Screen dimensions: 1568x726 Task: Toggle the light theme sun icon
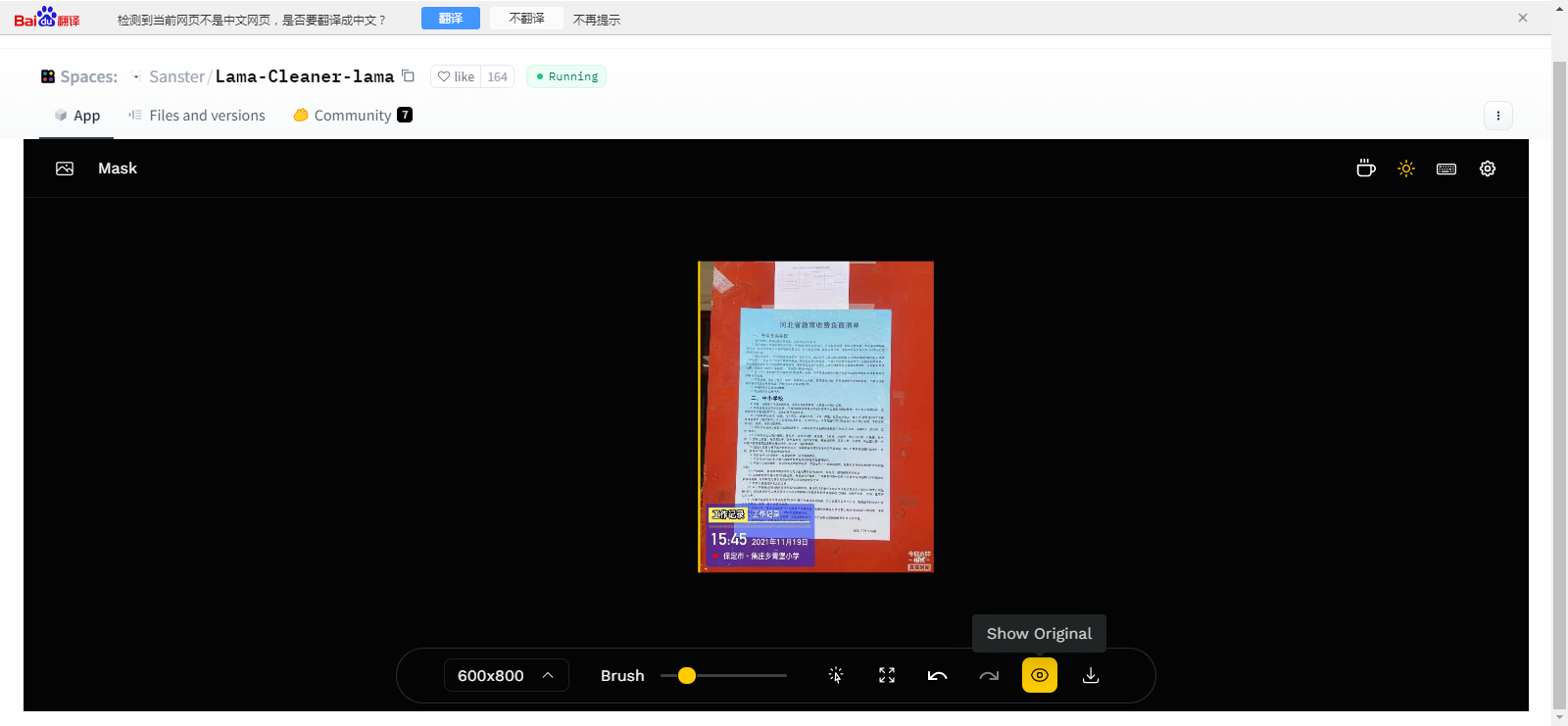(x=1406, y=169)
